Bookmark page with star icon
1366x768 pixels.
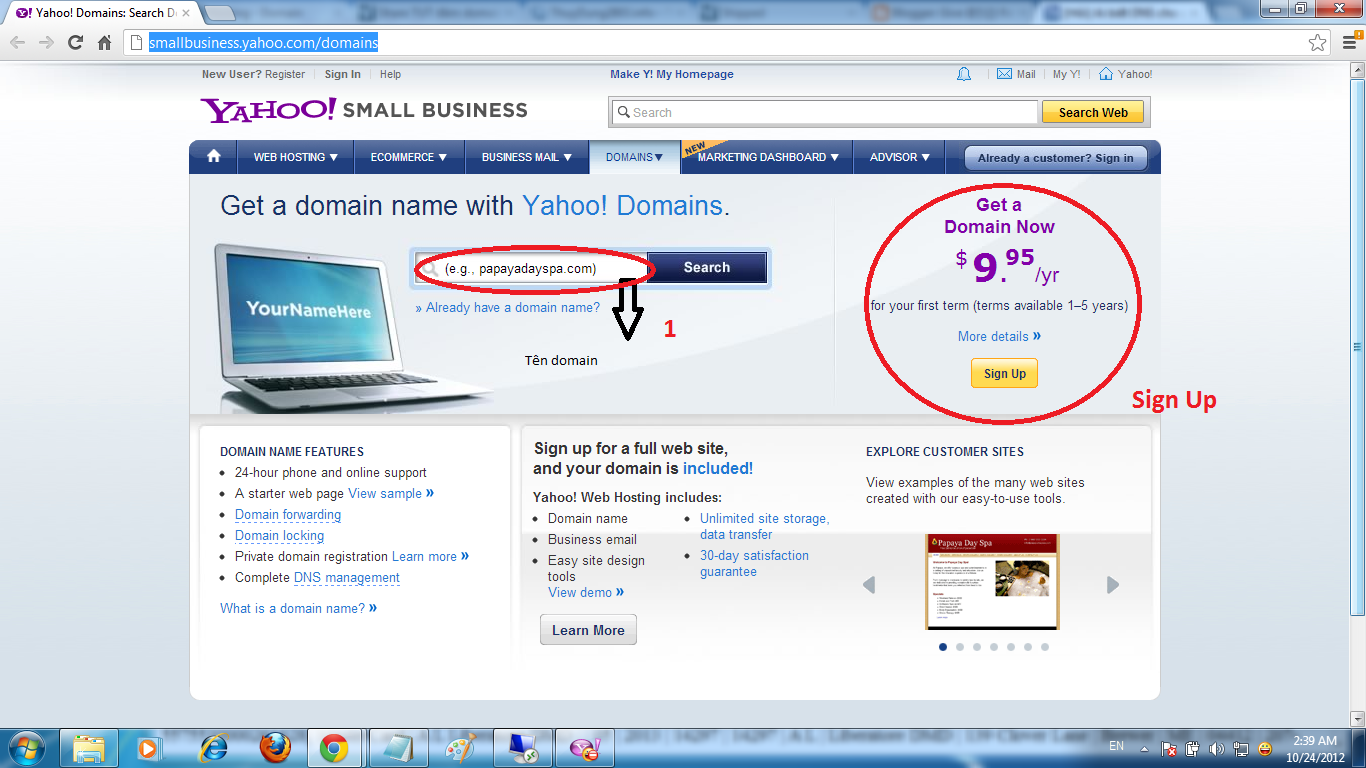1318,43
